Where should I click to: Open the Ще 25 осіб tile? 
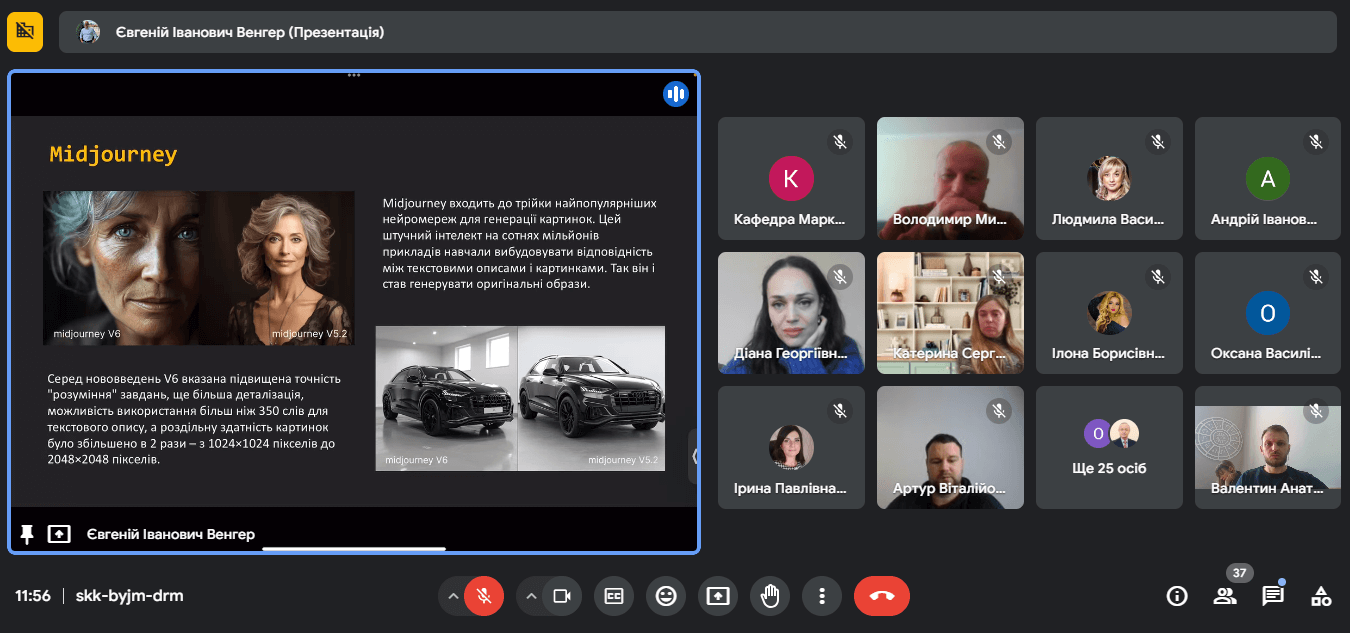coord(1109,447)
